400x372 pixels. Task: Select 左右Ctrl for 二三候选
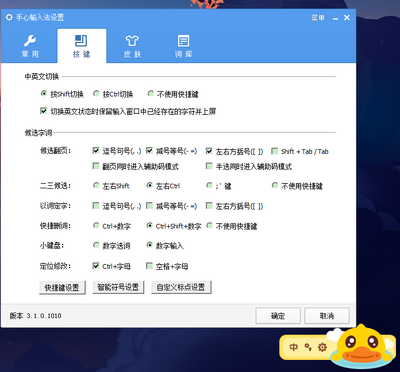click(x=150, y=185)
